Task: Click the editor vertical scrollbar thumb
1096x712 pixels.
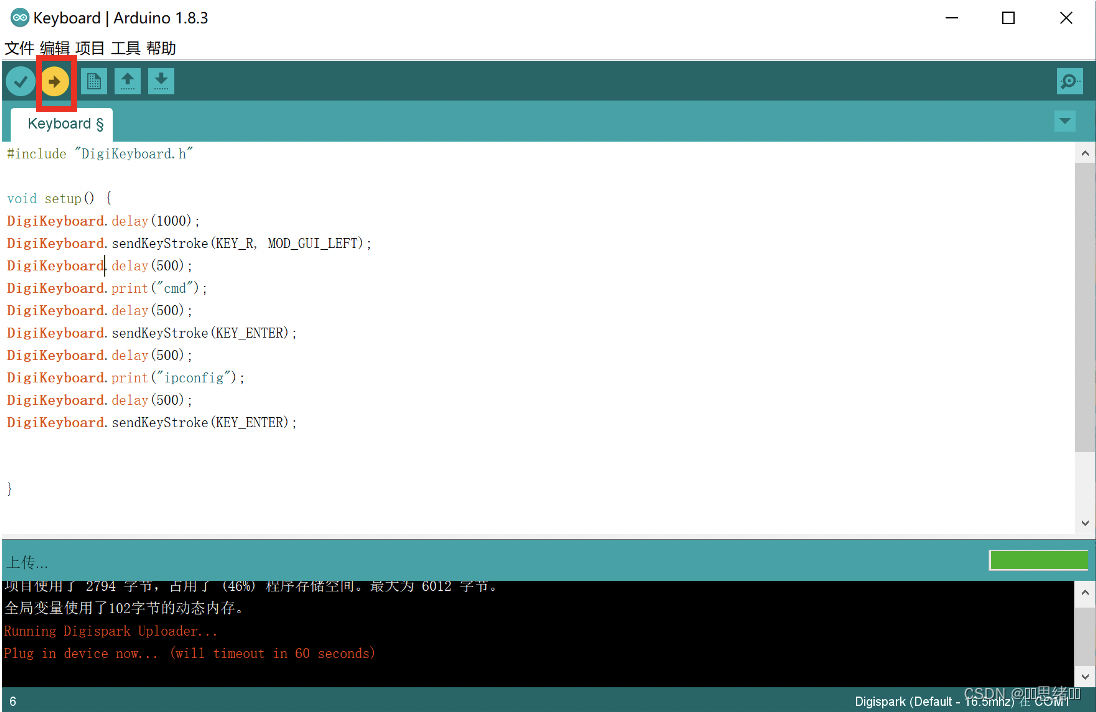Action: pos(1085,307)
